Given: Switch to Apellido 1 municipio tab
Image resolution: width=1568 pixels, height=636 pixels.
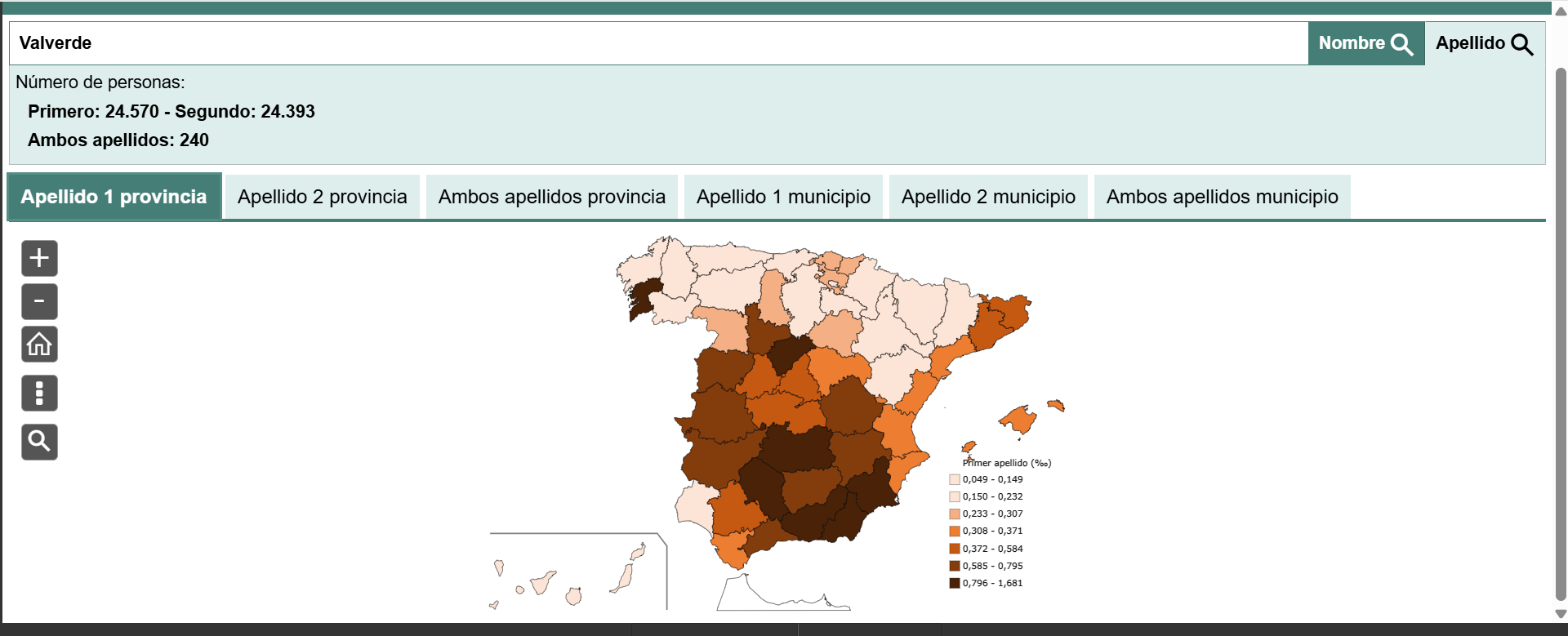Looking at the screenshot, I should pyautogui.click(x=783, y=197).
